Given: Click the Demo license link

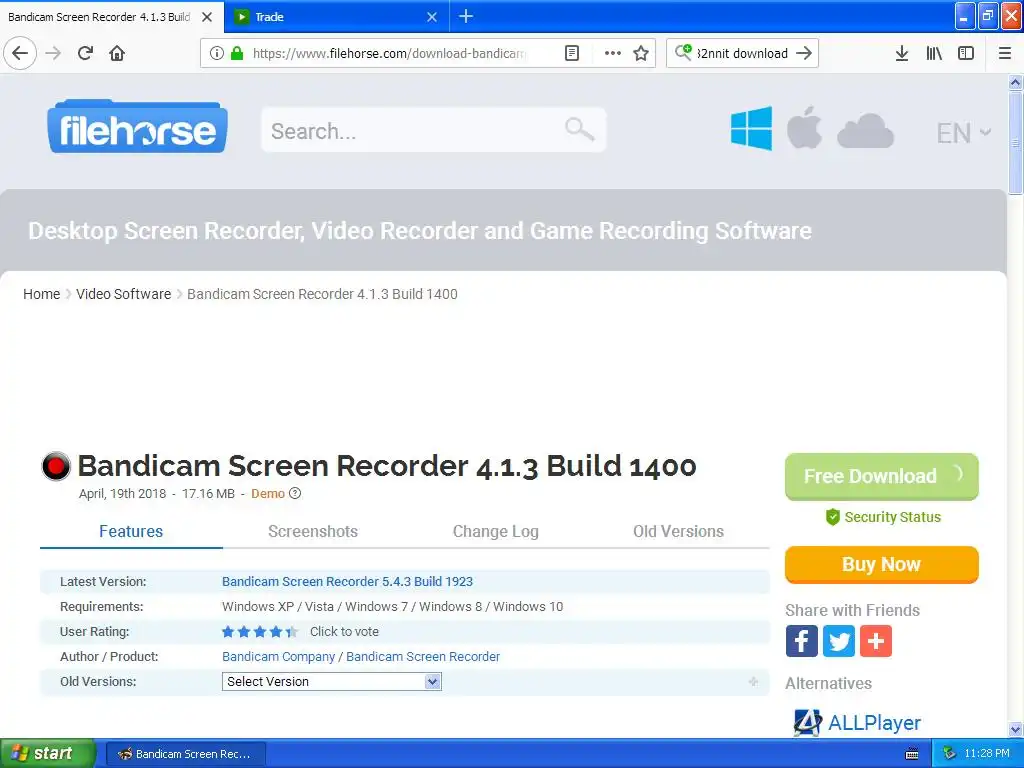Looking at the screenshot, I should coord(268,493).
